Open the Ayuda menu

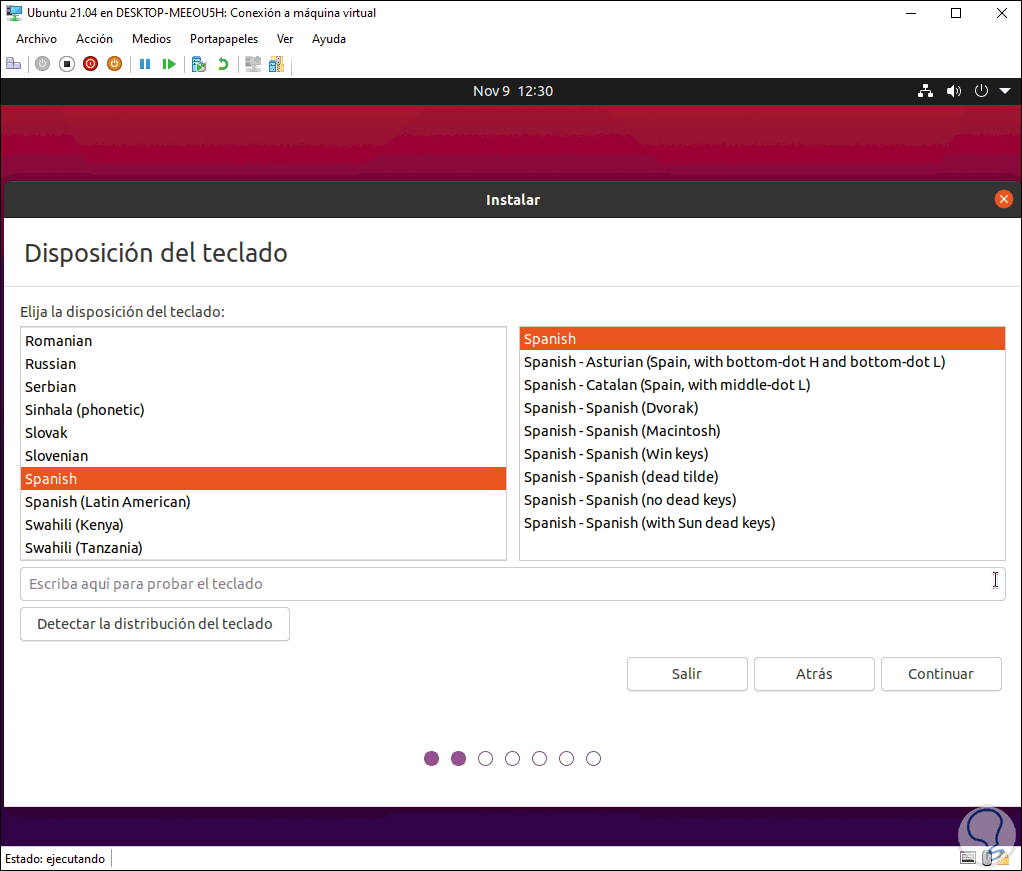(328, 39)
